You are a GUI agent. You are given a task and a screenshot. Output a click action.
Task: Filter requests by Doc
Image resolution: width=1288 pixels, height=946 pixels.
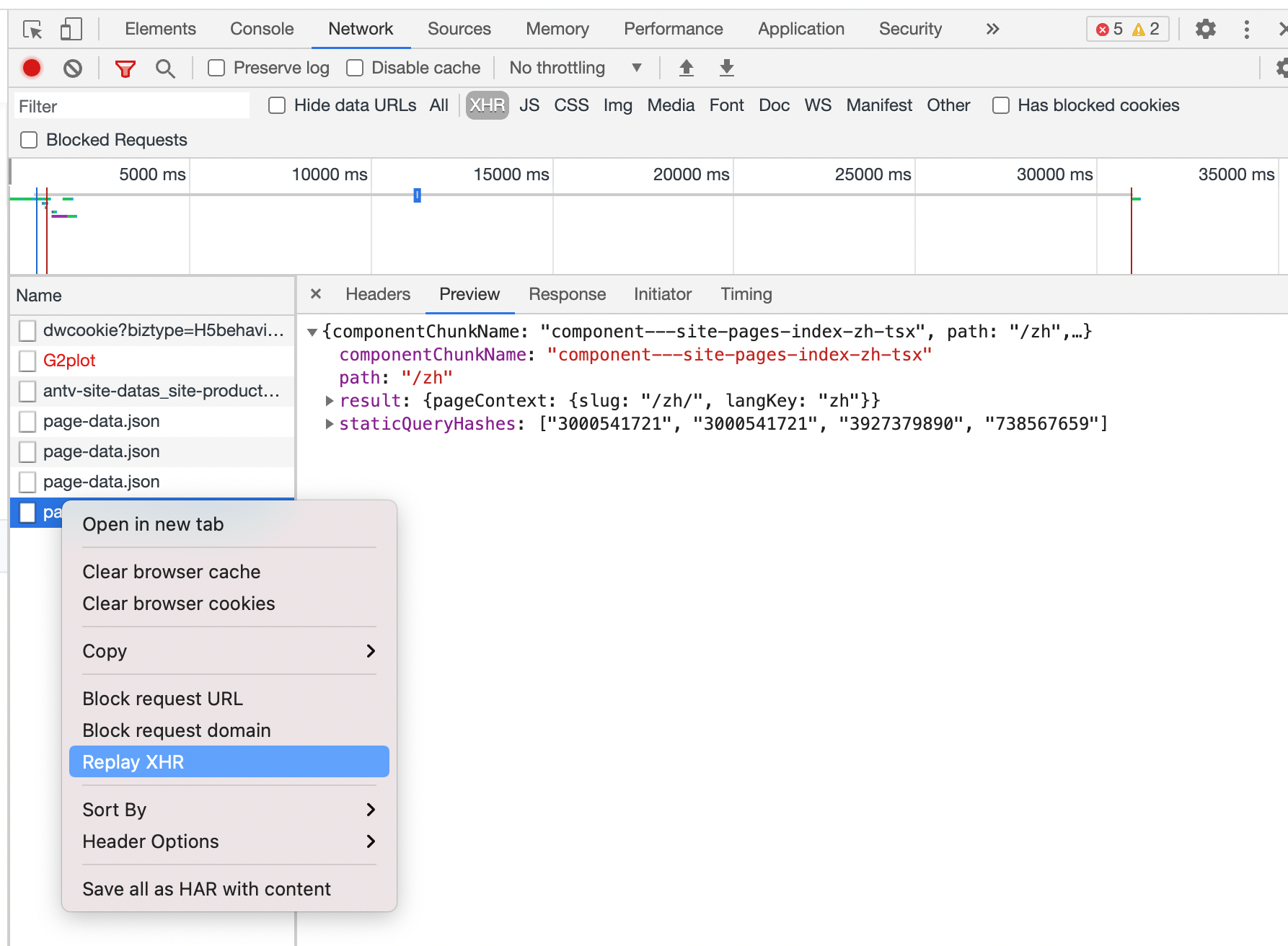774,105
